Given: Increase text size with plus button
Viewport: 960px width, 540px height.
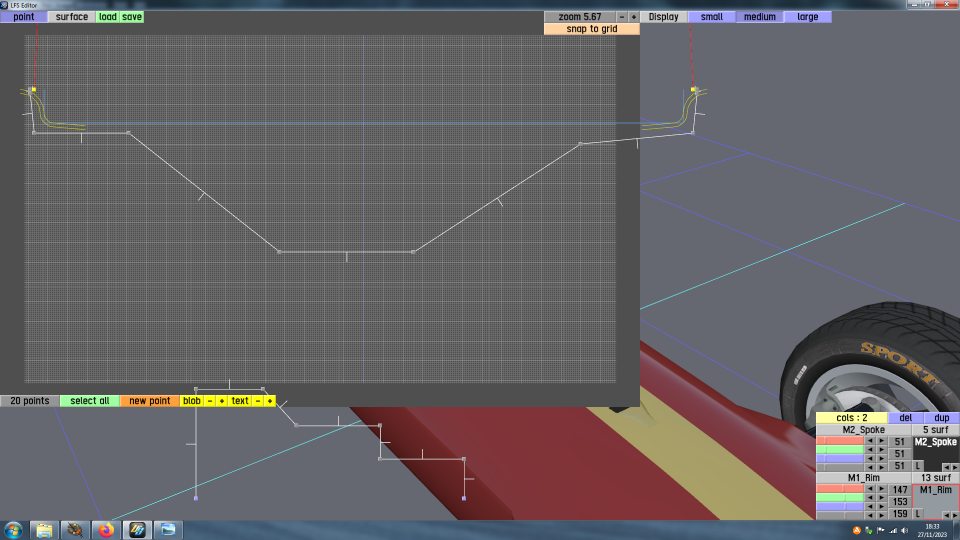Looking at the screenshot, I should click(x=270, y=400).
